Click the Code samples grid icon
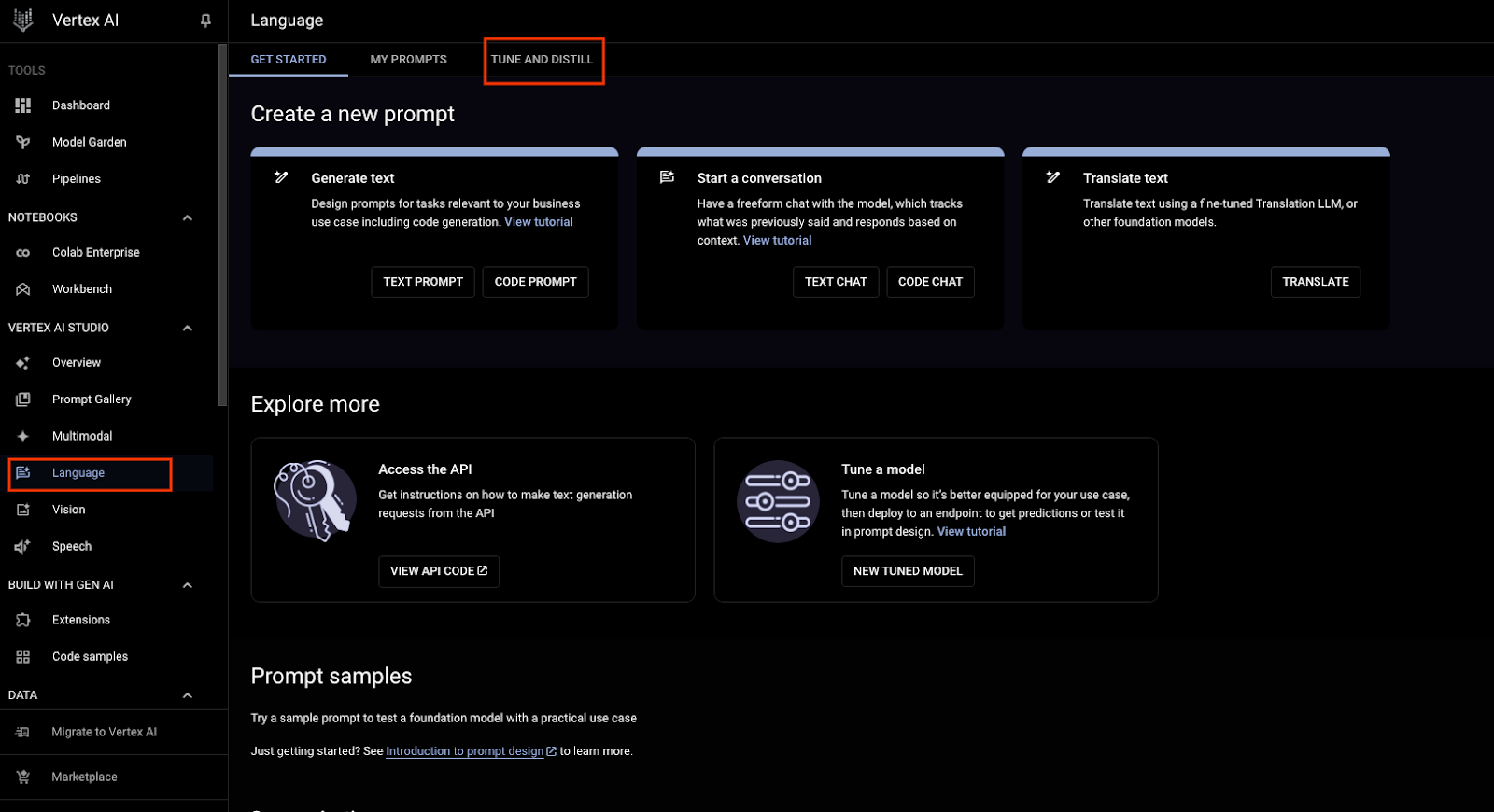Screen dimensions: 1494x812 (23, 657)
